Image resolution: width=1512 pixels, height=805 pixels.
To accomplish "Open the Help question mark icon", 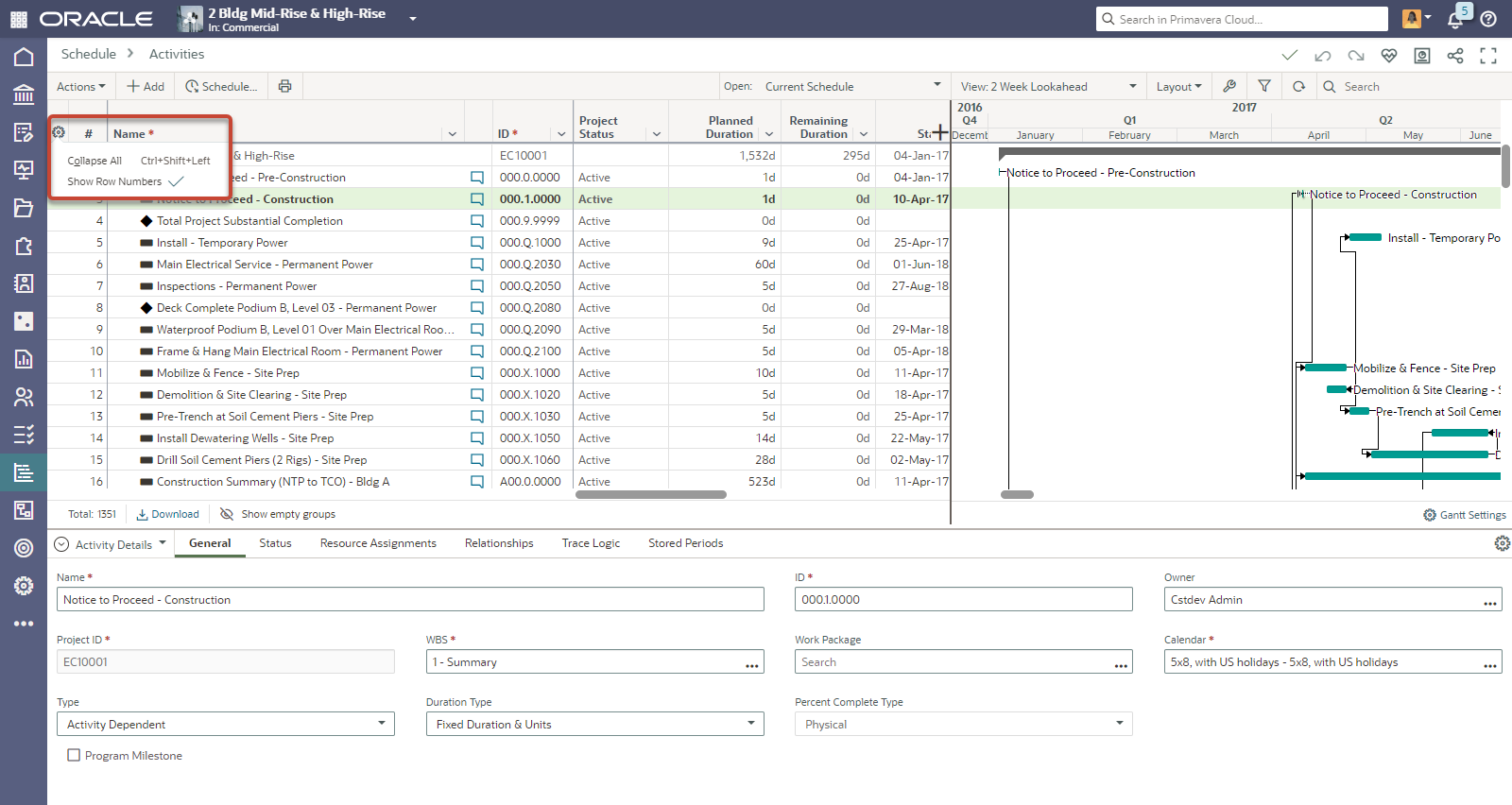I will [1488, 19].
